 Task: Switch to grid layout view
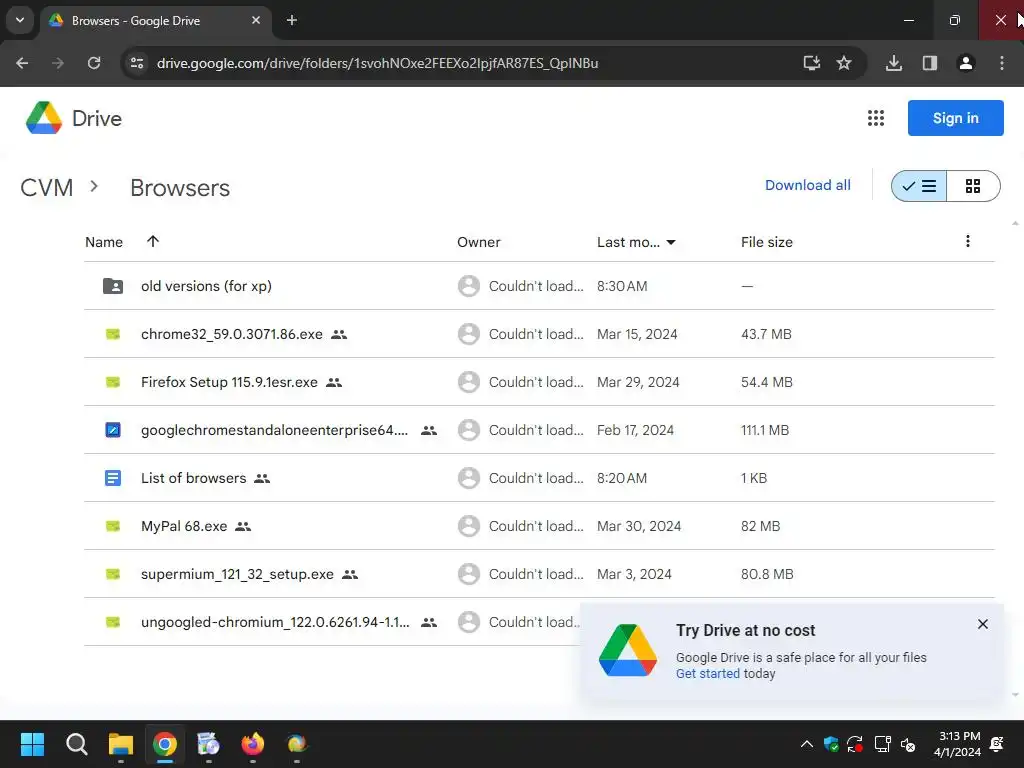(973, 186)
